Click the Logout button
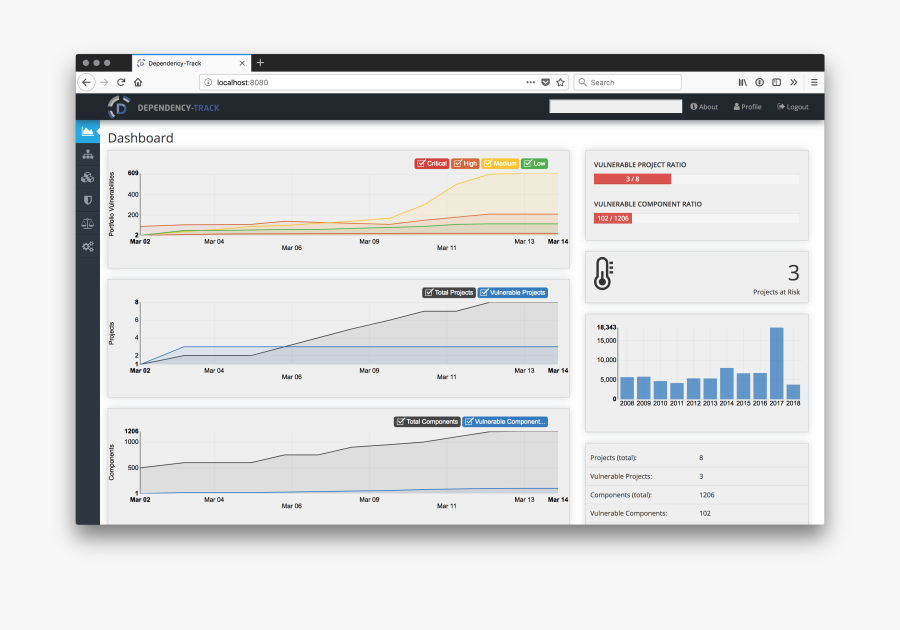The image size is (900, 630). click(792, 106)
